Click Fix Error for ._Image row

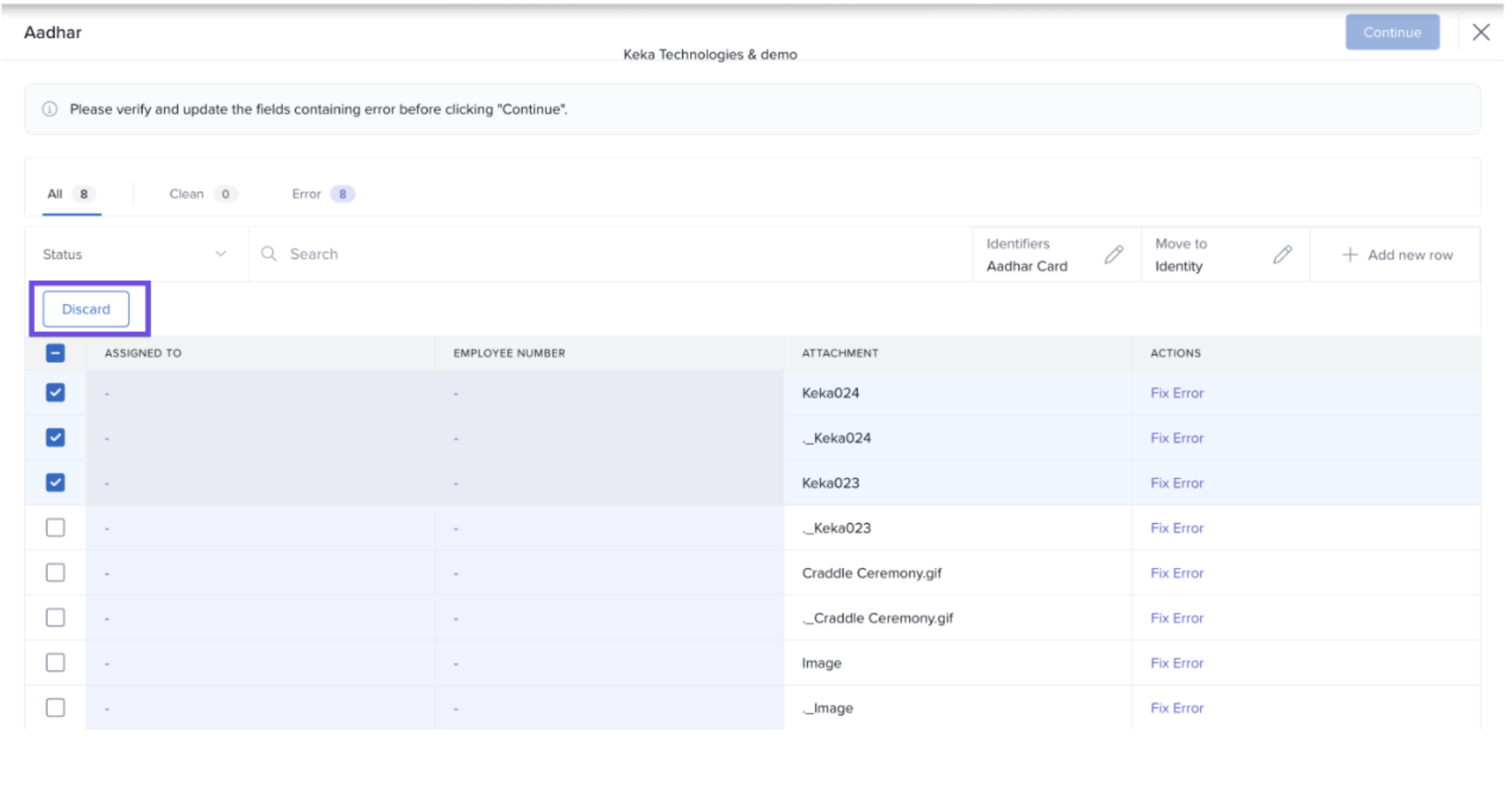[x=1176, y=708]
